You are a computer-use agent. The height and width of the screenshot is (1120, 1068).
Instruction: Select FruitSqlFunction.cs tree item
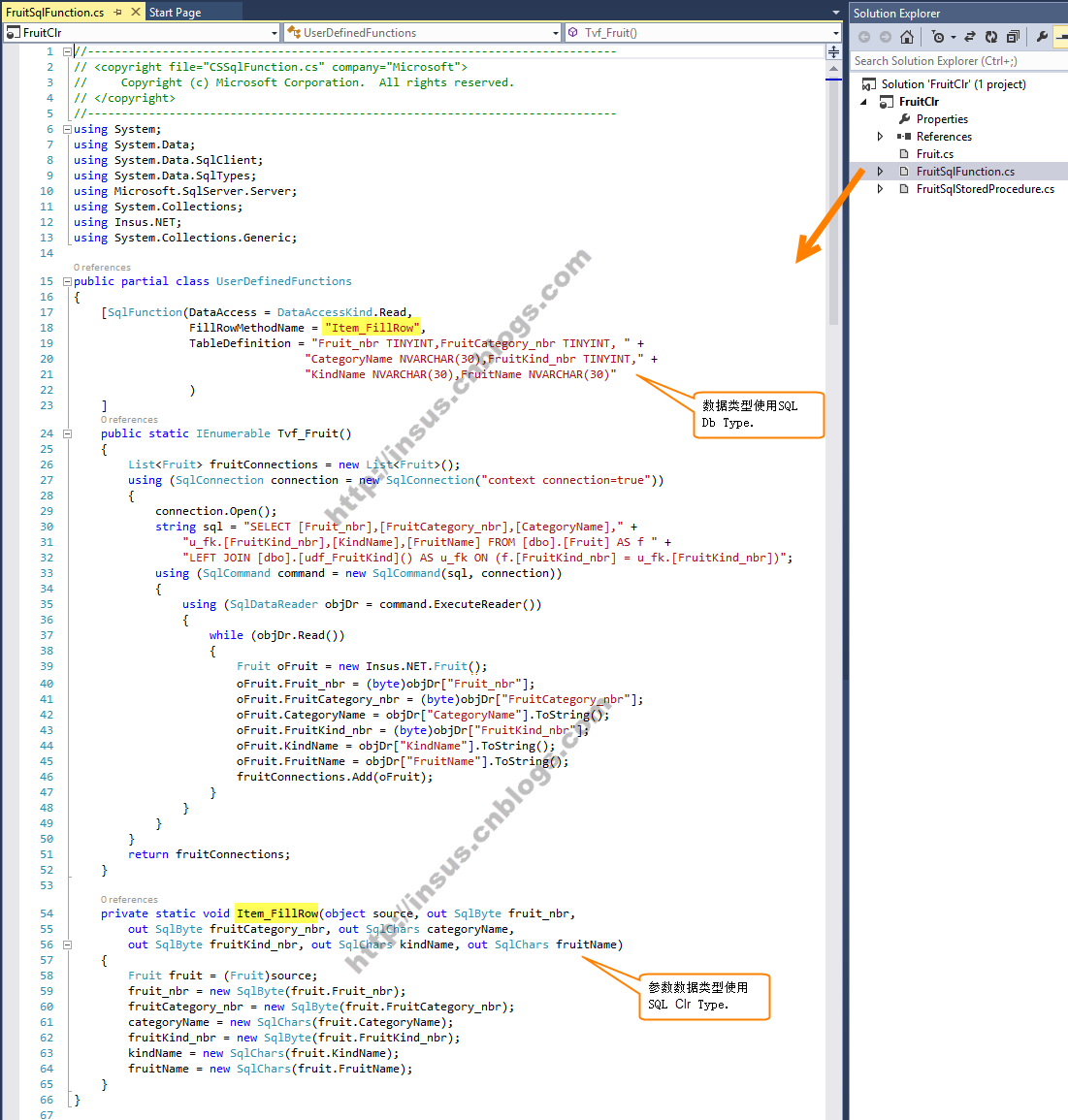965,172
